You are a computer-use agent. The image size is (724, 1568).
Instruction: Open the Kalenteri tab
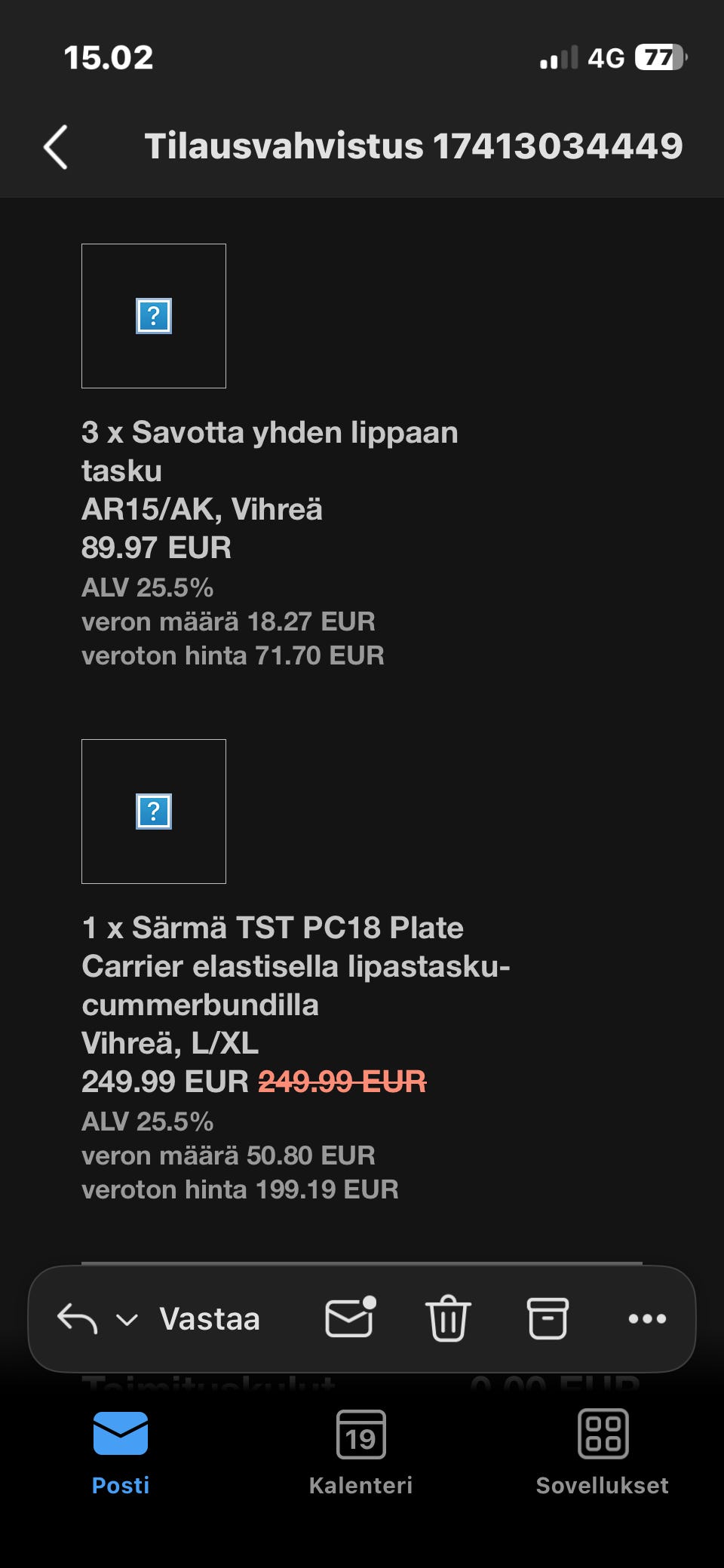360,1453
